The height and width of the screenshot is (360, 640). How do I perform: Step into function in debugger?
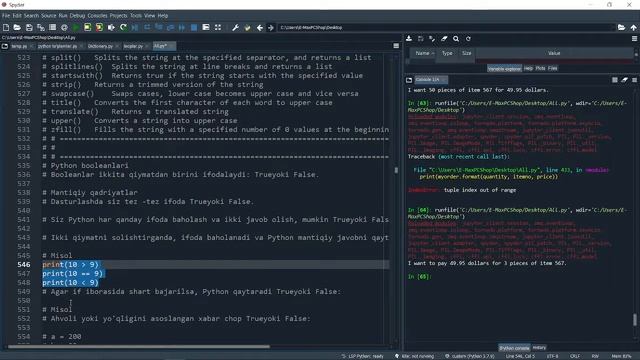[159, 27]
